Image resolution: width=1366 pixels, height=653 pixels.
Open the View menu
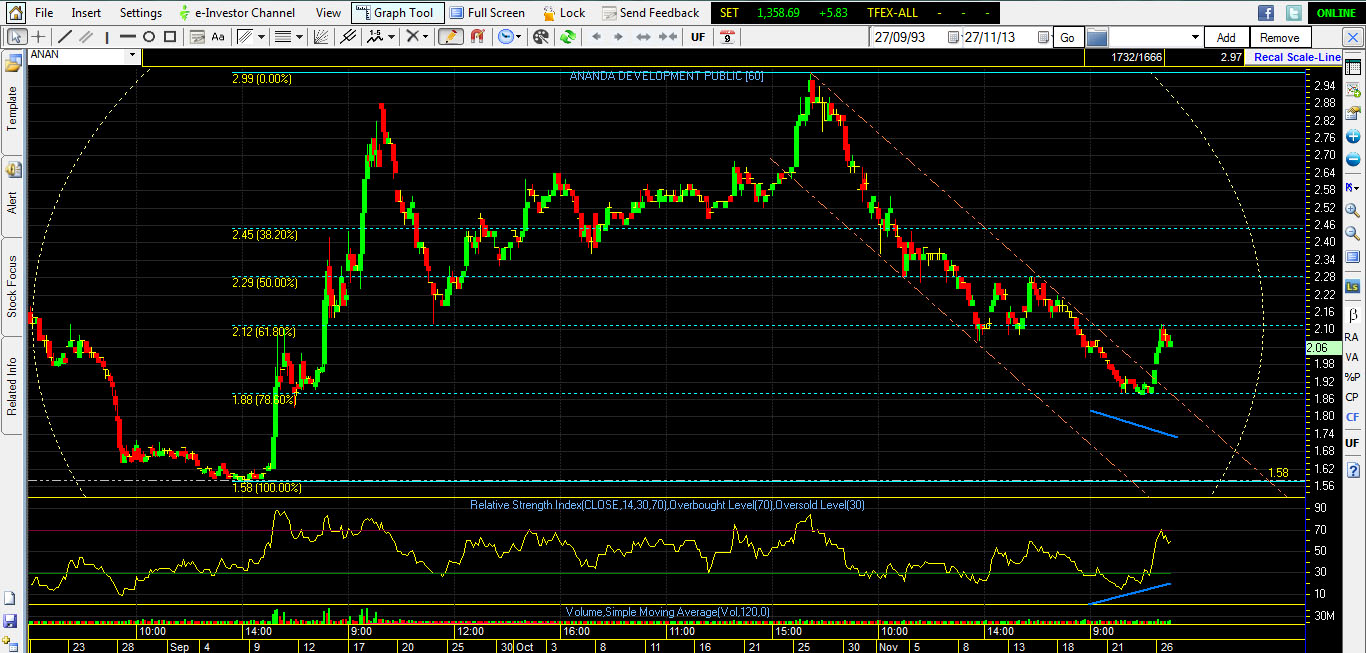point(328,13)
